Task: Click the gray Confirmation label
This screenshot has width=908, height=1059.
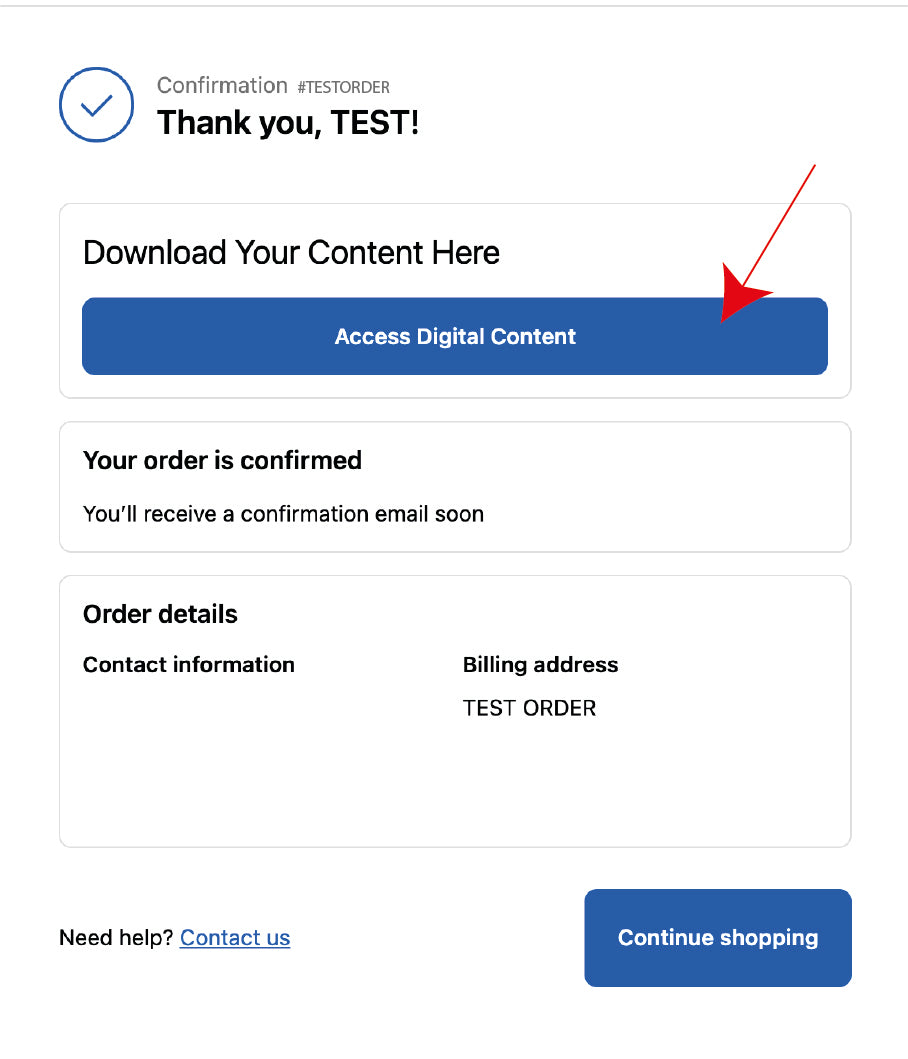Action: 222,86
